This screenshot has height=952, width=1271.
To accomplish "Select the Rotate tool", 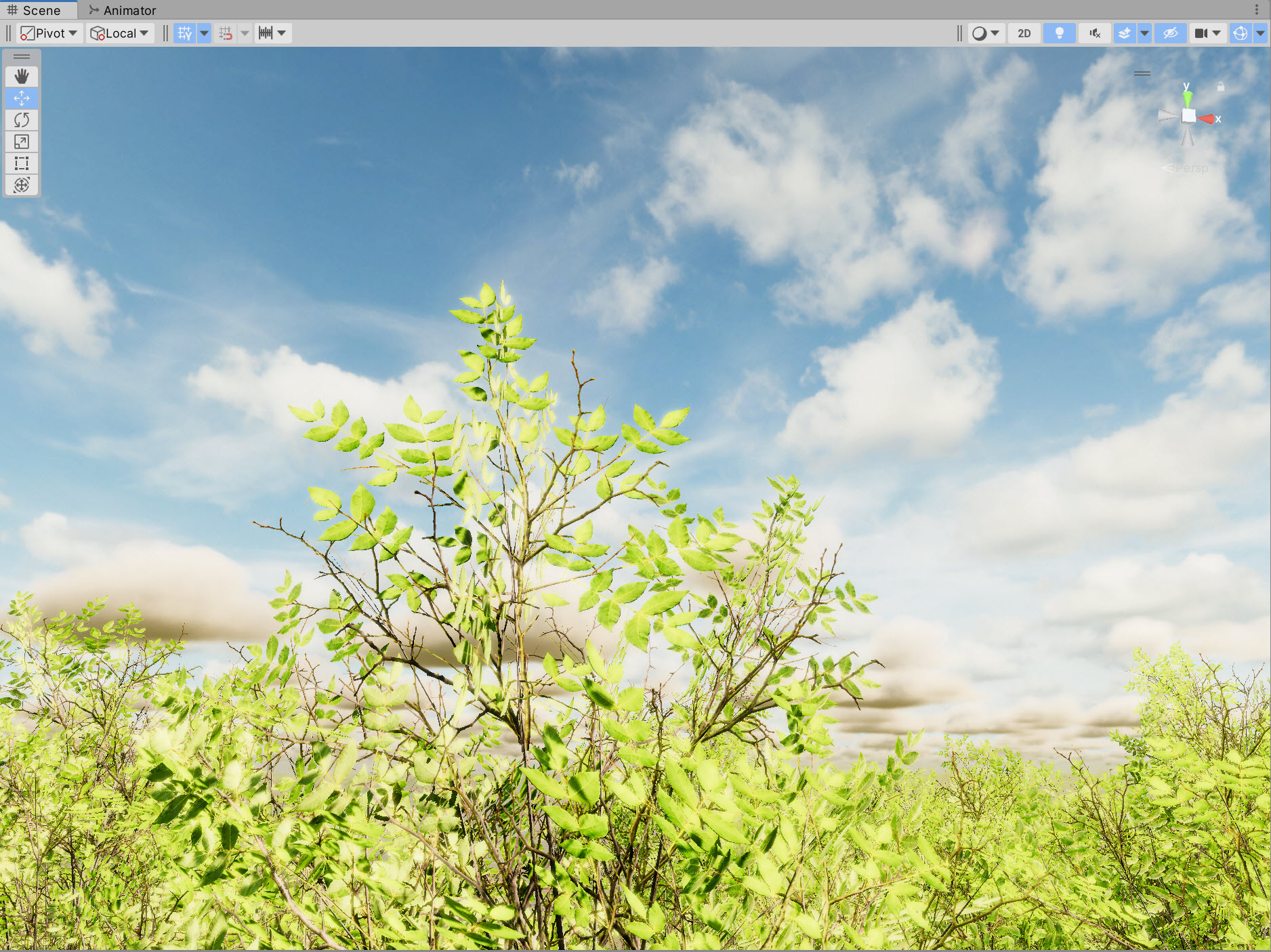I will (x=22, y=120).
